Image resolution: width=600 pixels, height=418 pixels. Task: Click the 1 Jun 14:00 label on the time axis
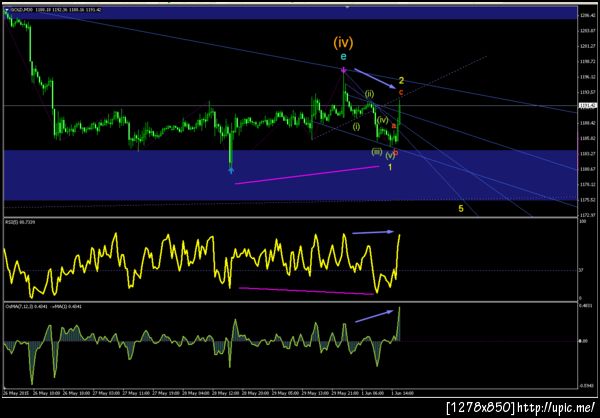pyautogui.click(x=401, y=393)
